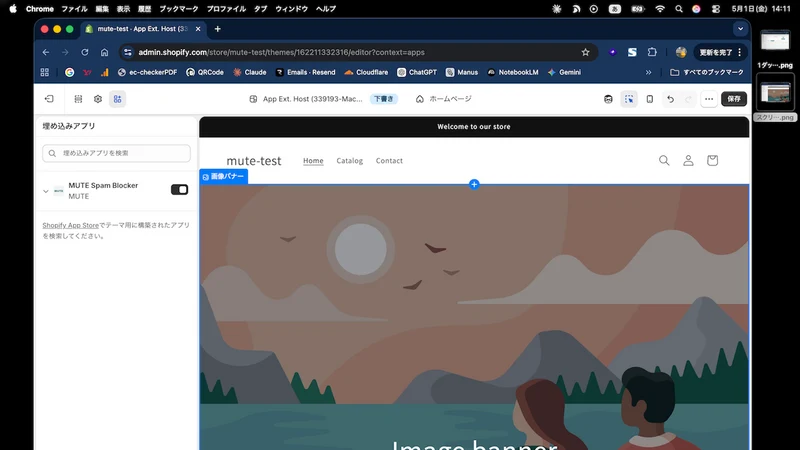This screenshot has width=800, height=450.
Task: Click the 下書き draft badge
Action: pyautogui.click(x=384, y=99)
